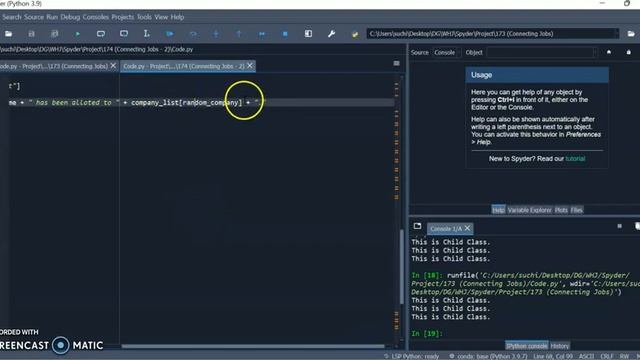
Task: Step into function debug icon
Action: pyautogui.click(x=216, y=34)
